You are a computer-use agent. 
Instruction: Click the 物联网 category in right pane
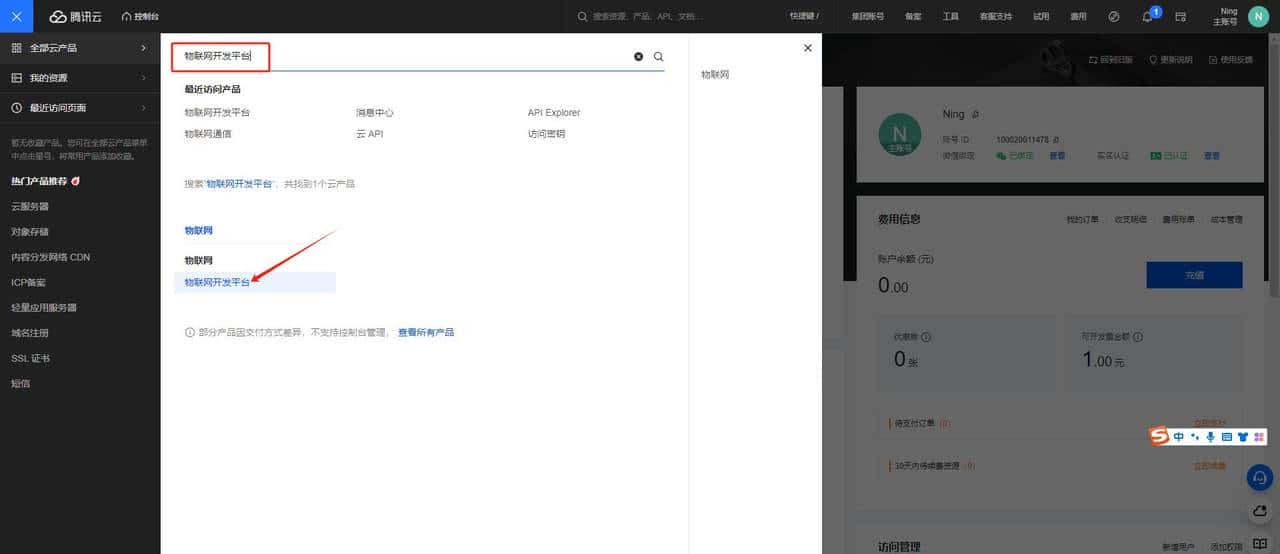click(x=715, y=75)
